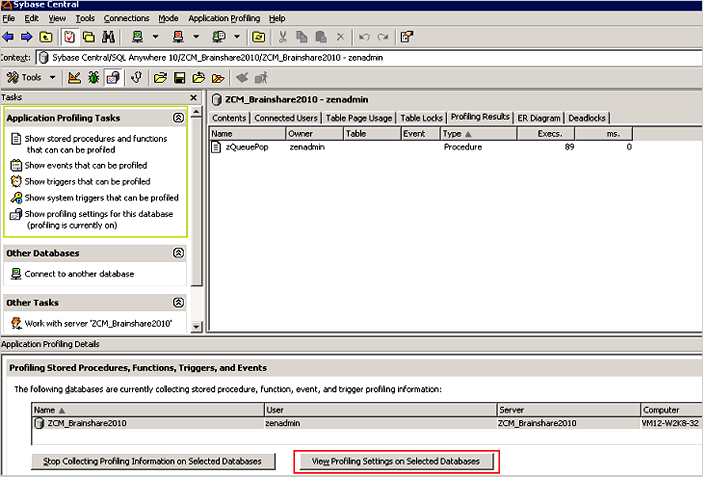Select the zQueuePop procedure row
This screenshot has width=703, height=477.
(421, 147)
